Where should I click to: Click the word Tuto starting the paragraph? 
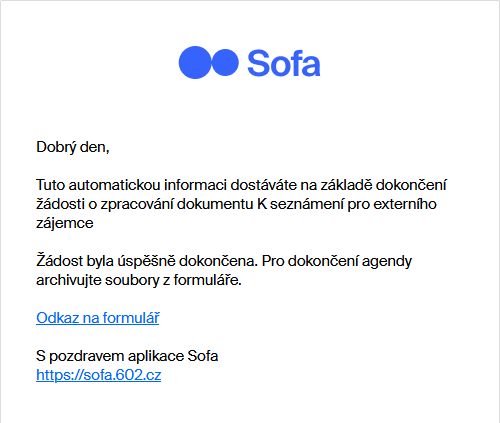pos(50,185)
